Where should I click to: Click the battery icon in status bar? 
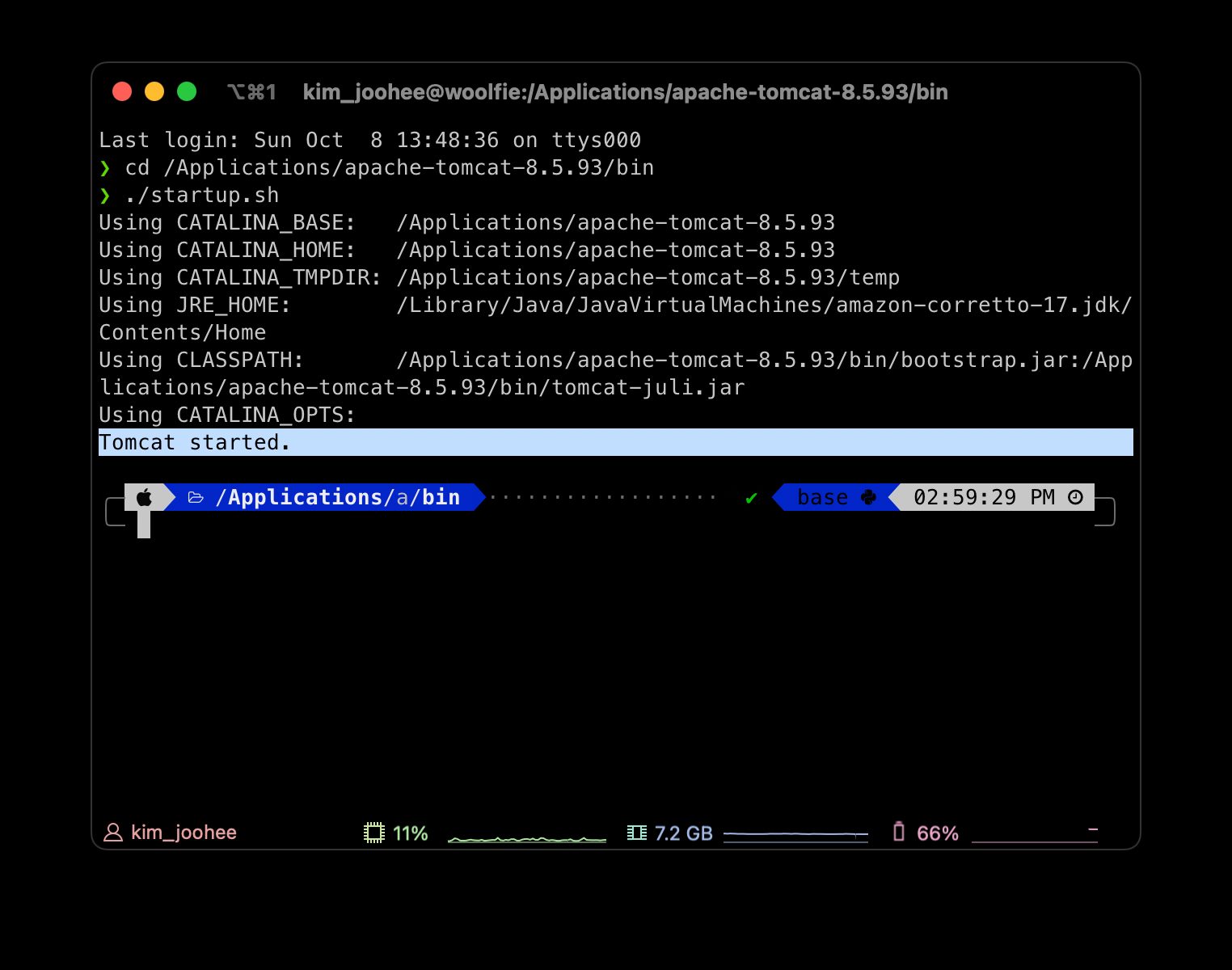pos(899,832)
